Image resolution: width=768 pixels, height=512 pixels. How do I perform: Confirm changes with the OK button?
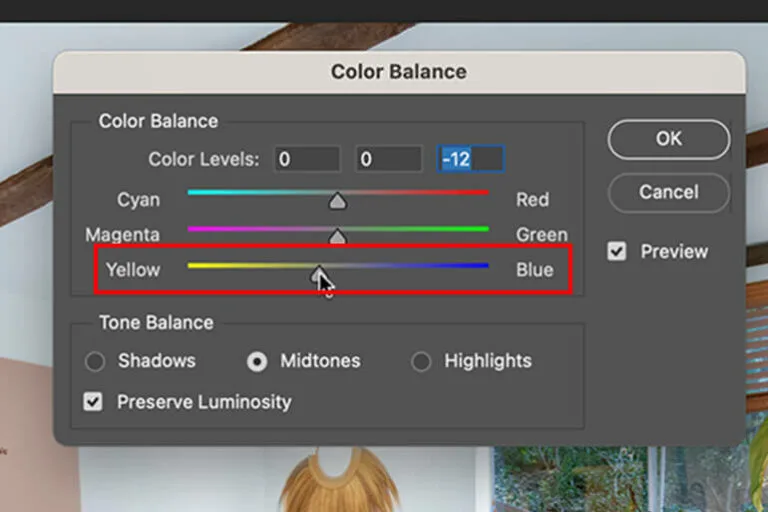click(669, 139)
